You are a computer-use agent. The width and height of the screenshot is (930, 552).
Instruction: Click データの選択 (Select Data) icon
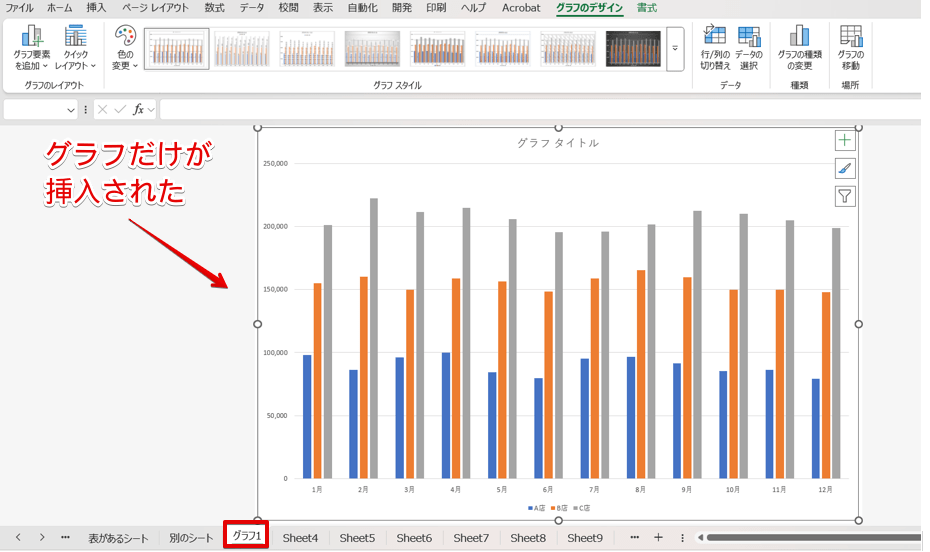coord(748,47)
